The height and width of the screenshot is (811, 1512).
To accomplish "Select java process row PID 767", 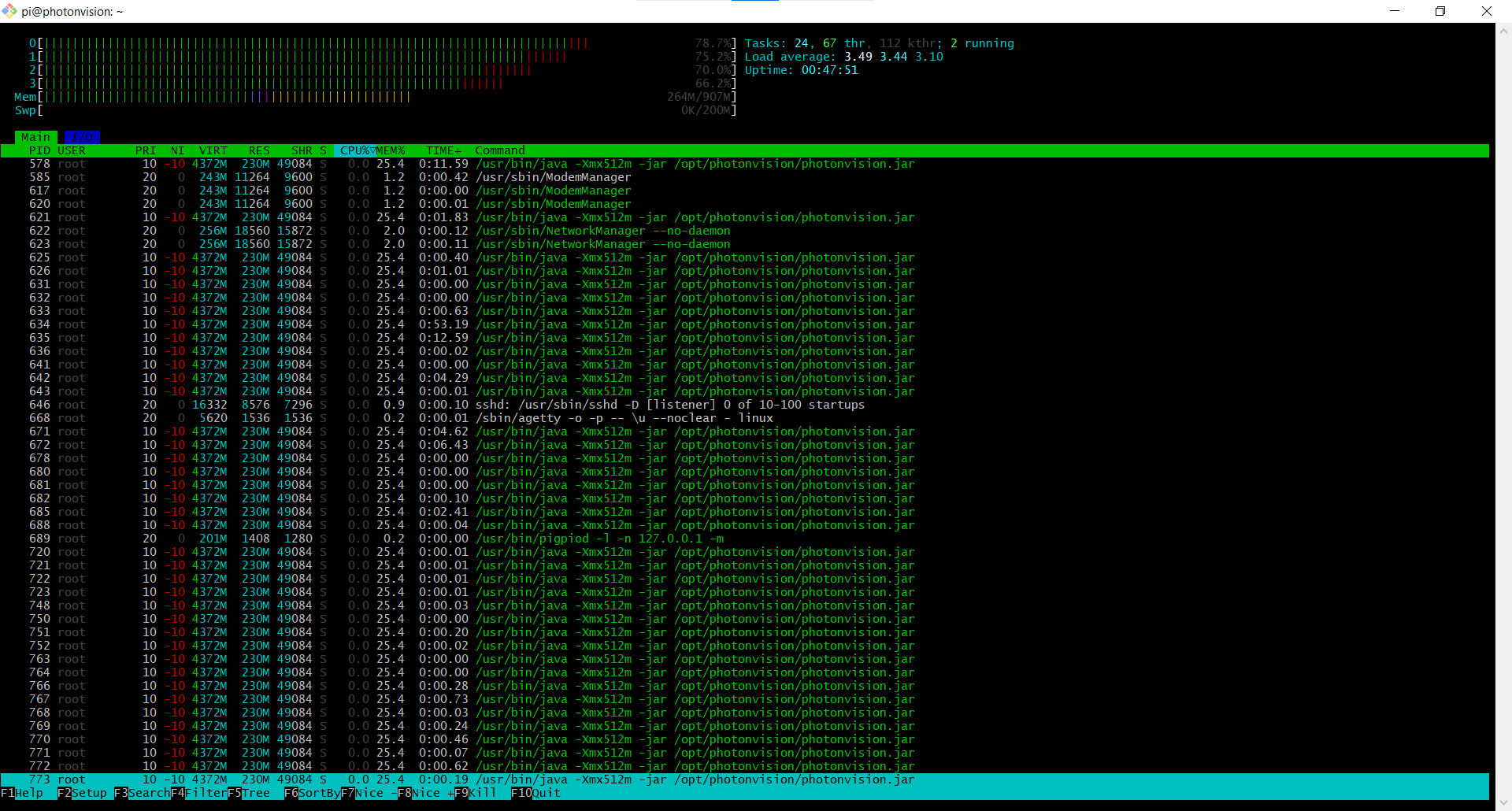I will click(745, 699).
